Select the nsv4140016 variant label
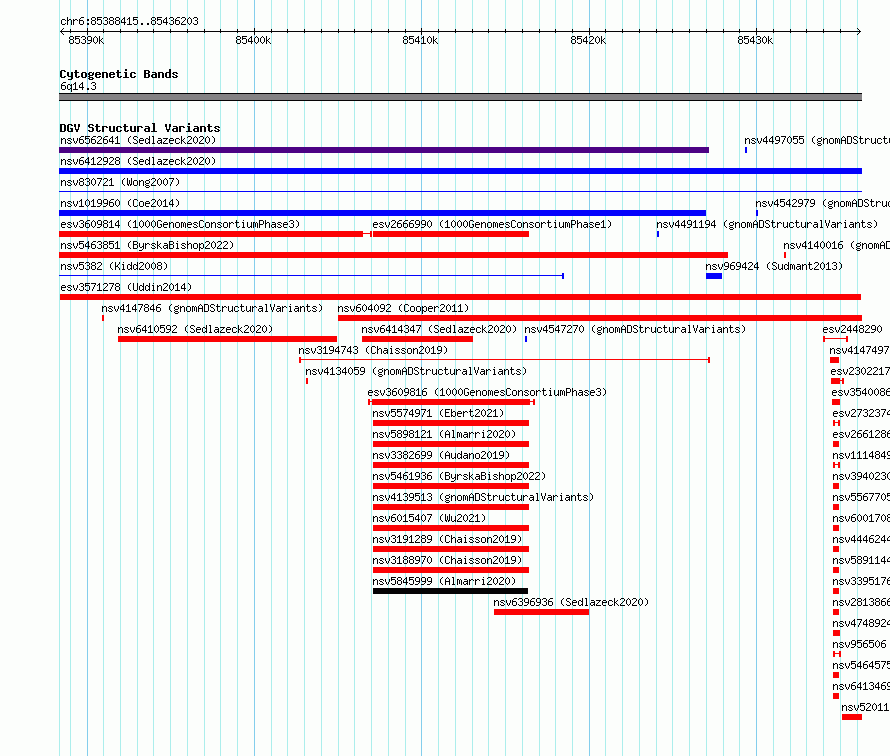Viewport: 890px width, 756px height. [837, 245]
